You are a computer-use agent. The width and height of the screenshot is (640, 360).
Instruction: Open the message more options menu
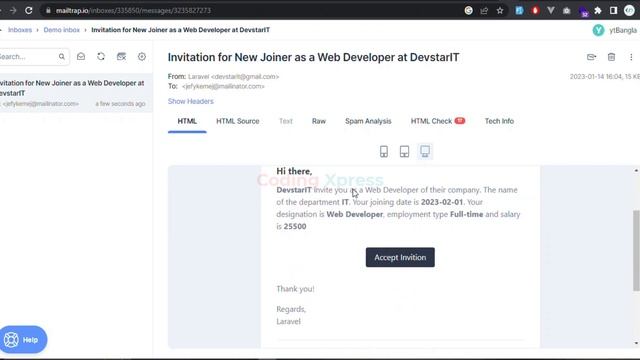point(631,57)
